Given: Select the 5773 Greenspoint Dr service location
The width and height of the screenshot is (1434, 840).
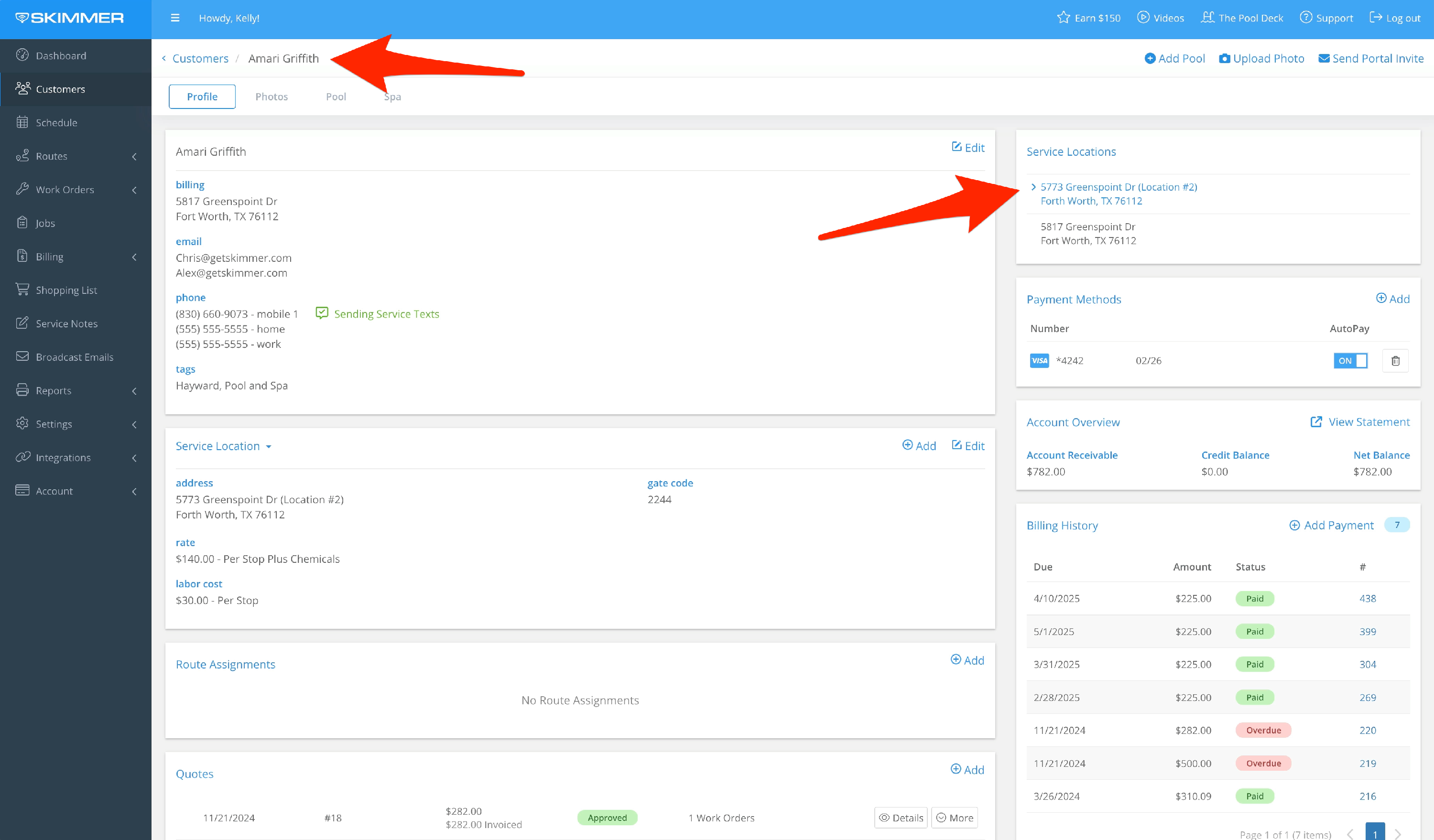Looking at the screenshot, I should click(x=1118, y=187).
